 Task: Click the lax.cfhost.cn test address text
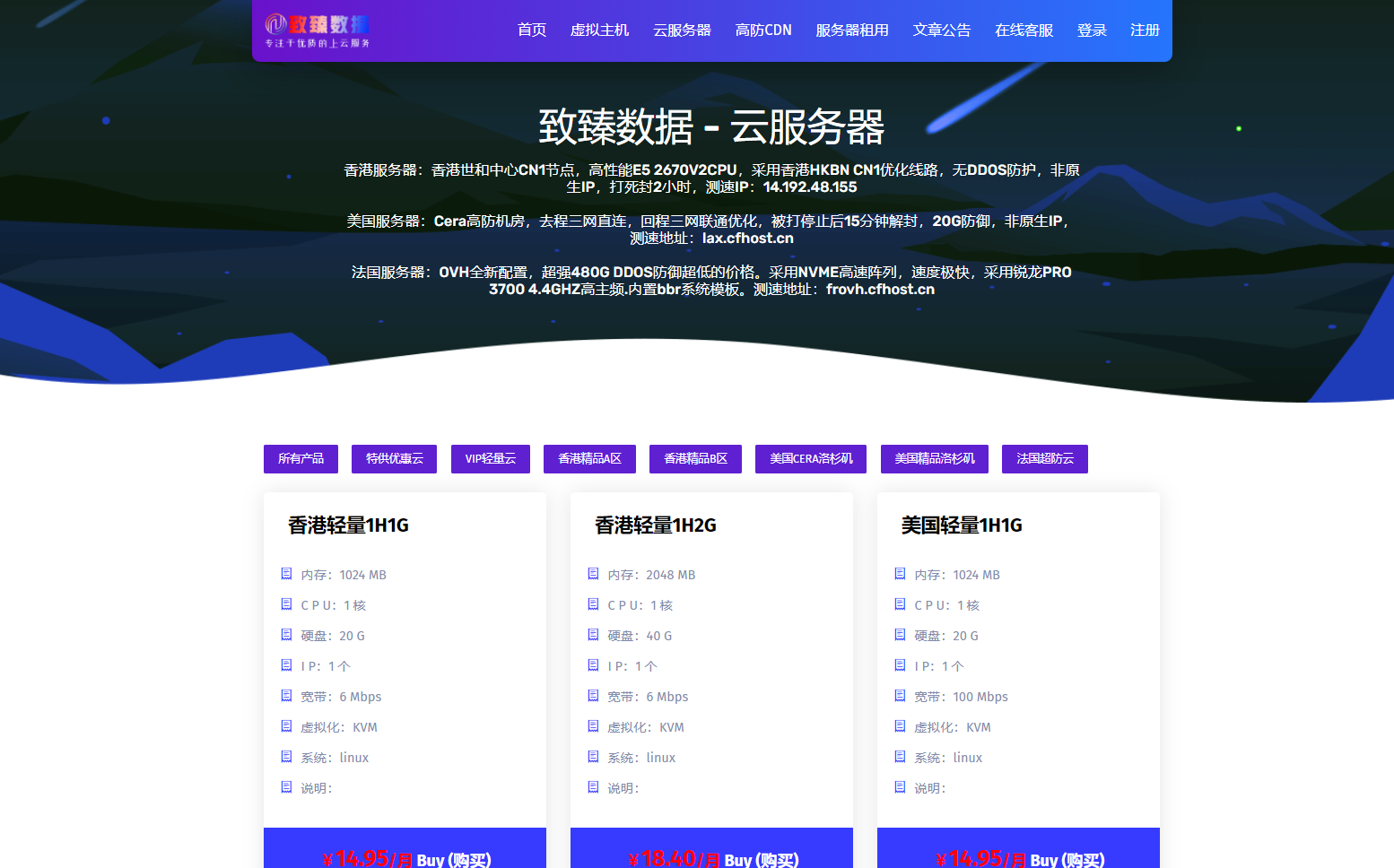pos(748,239)
